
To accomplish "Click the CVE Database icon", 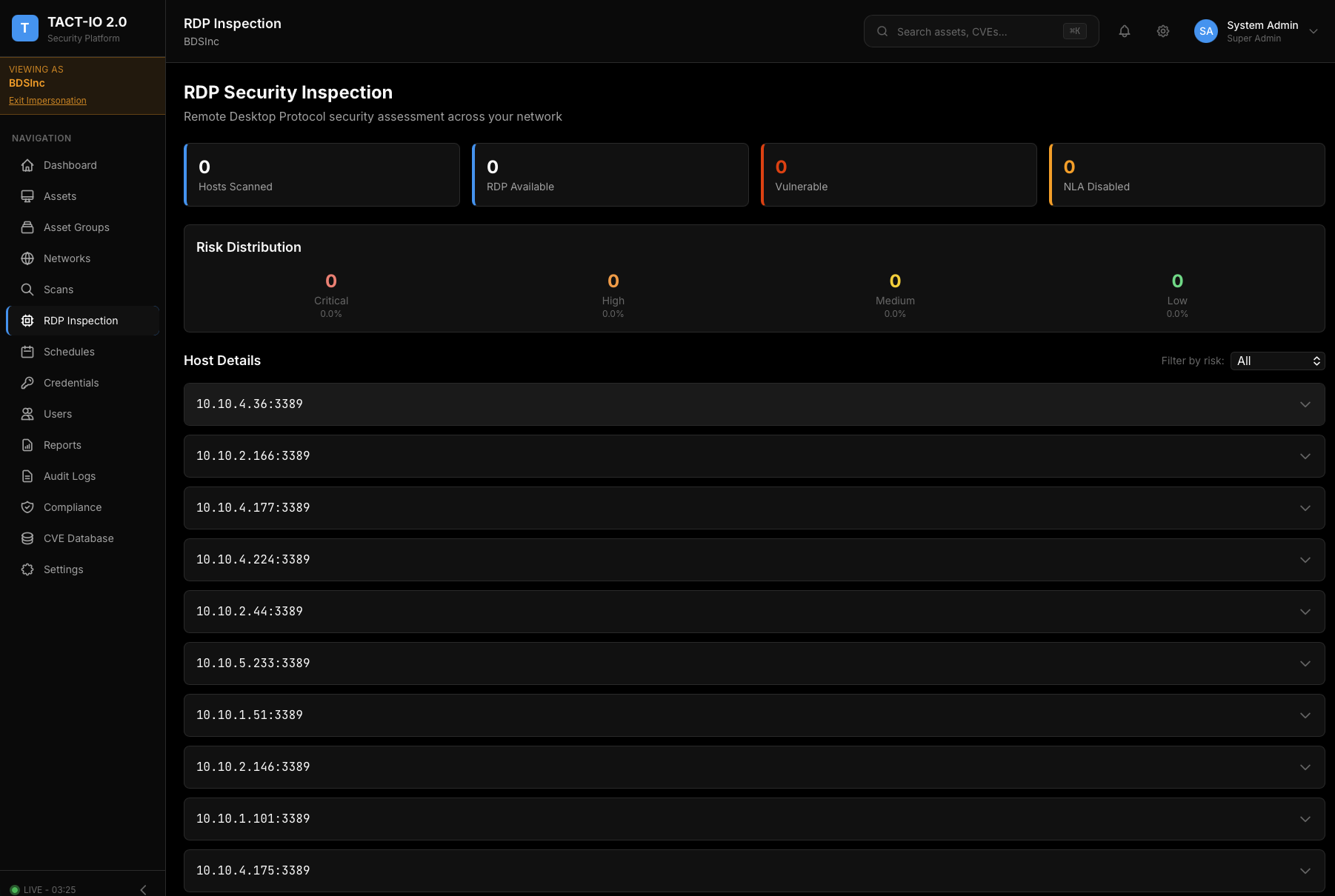I will point(27,538).
